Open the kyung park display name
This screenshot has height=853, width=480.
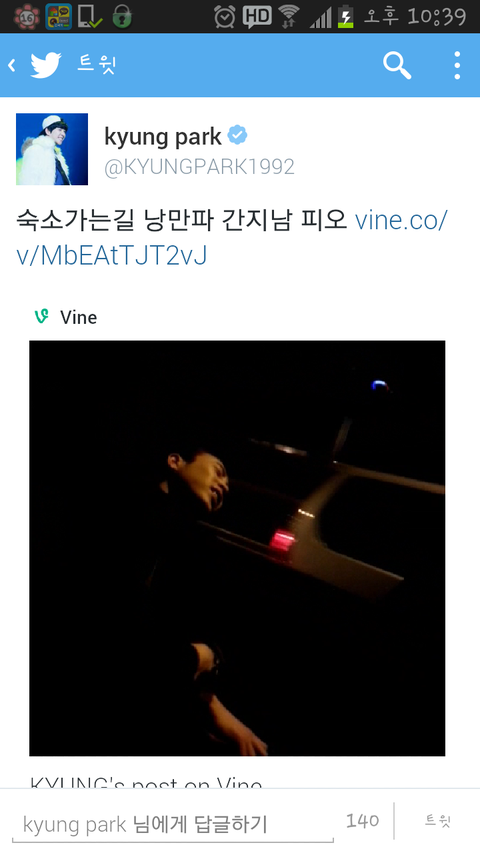click(163, 137)
